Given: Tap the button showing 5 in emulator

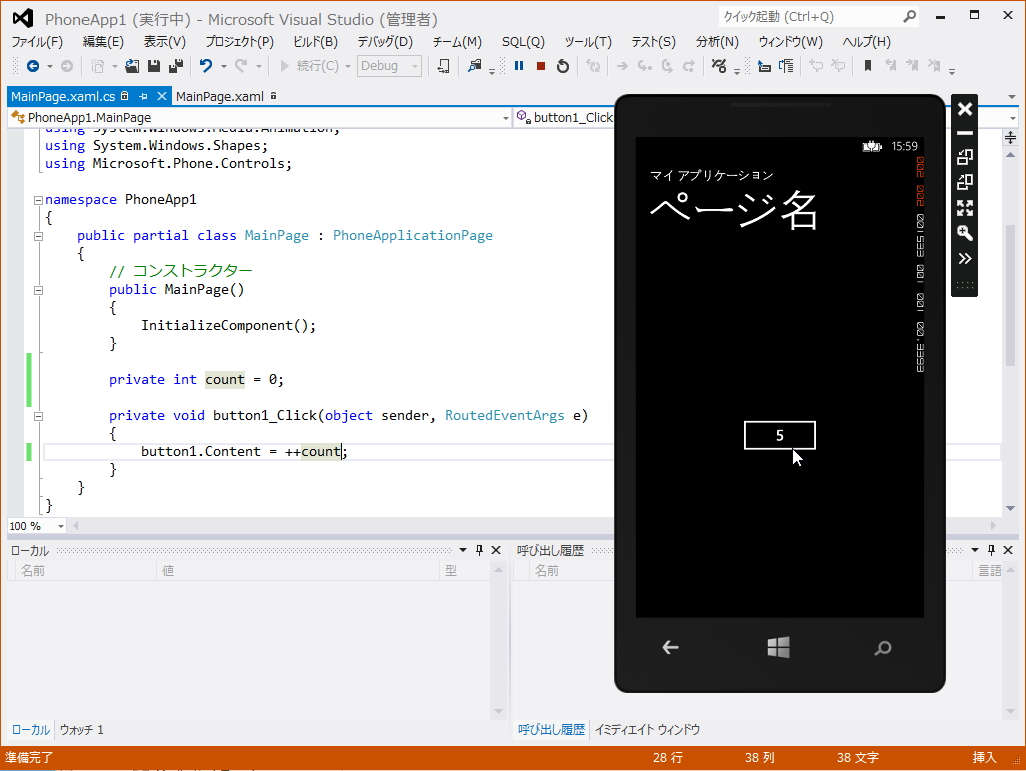Looking at the screenshot, I should click(x=779, y=435).
